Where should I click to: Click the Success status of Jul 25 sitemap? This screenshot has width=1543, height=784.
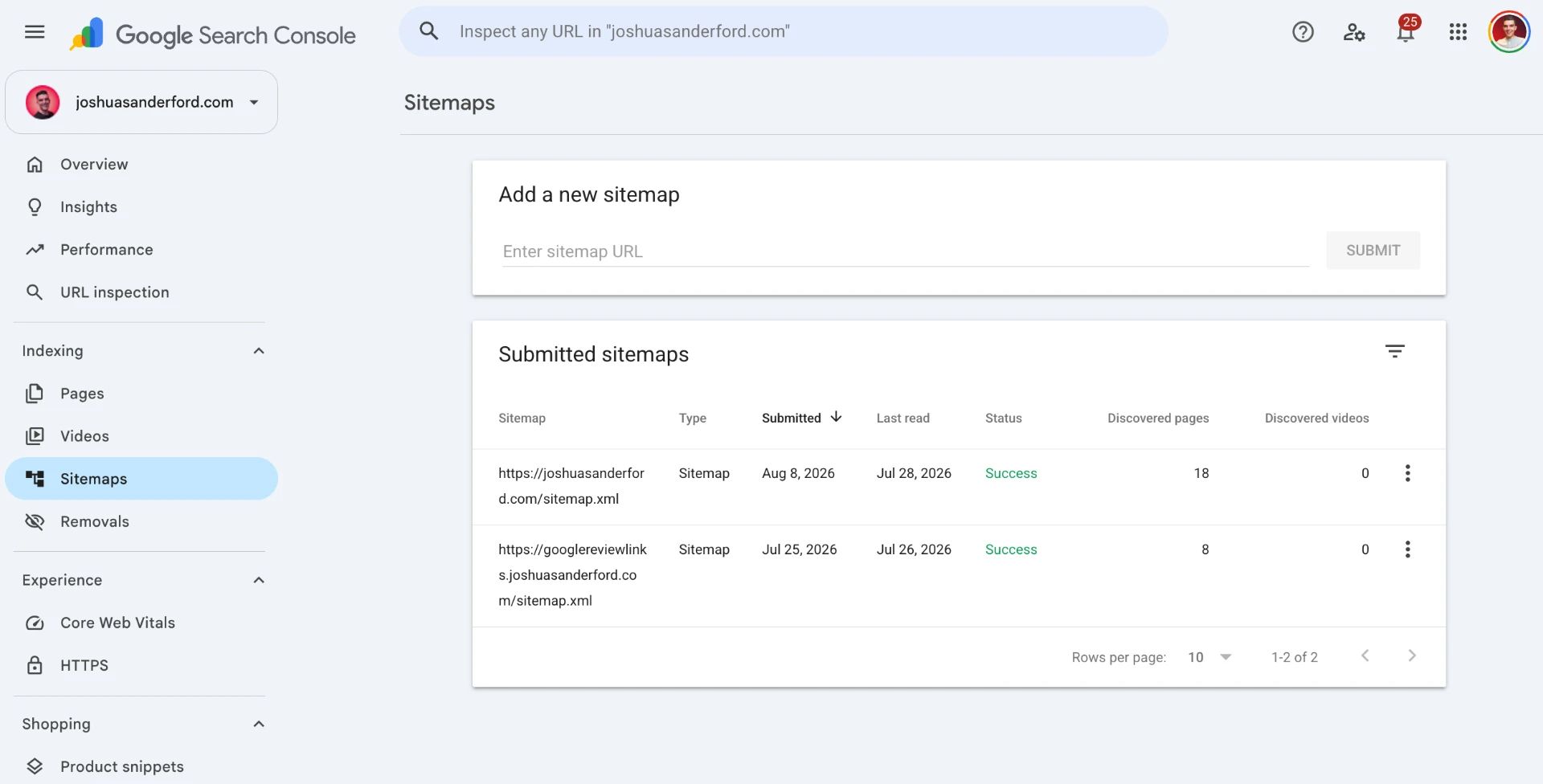pos(1011,549)
